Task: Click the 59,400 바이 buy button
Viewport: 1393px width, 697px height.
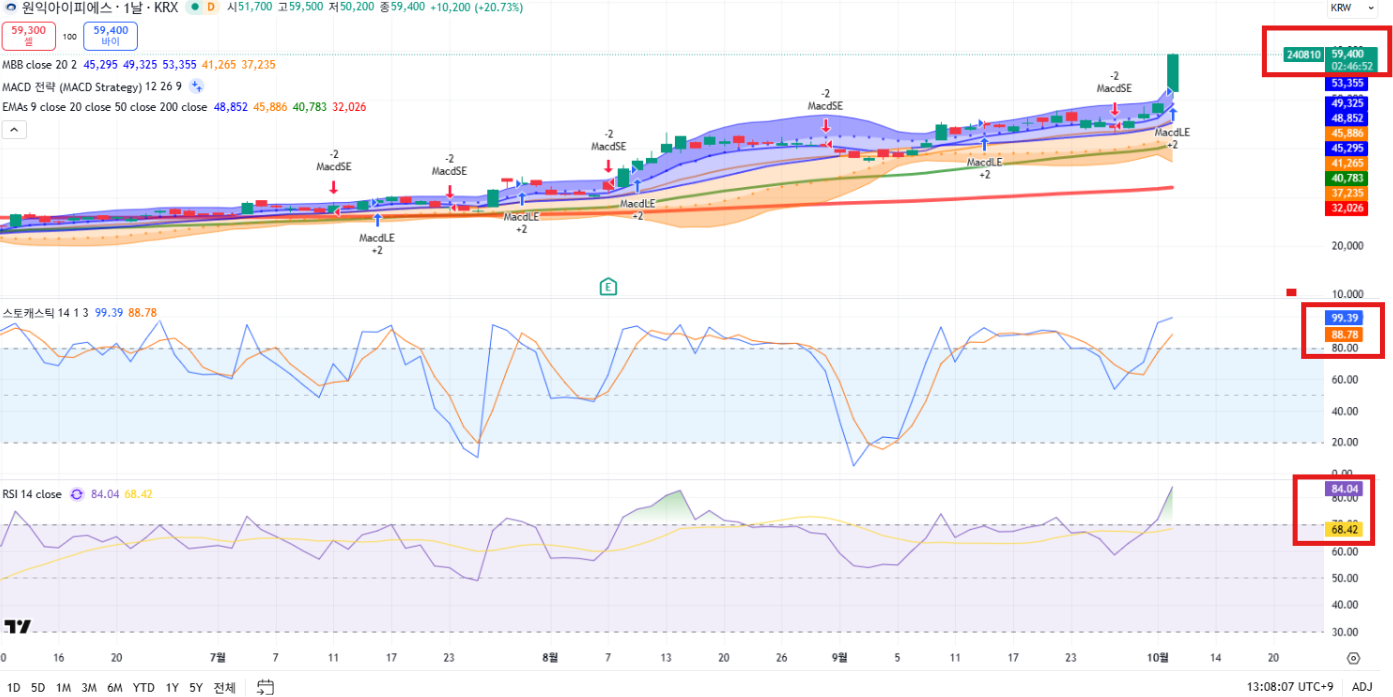Action: (x=111, y=36)
